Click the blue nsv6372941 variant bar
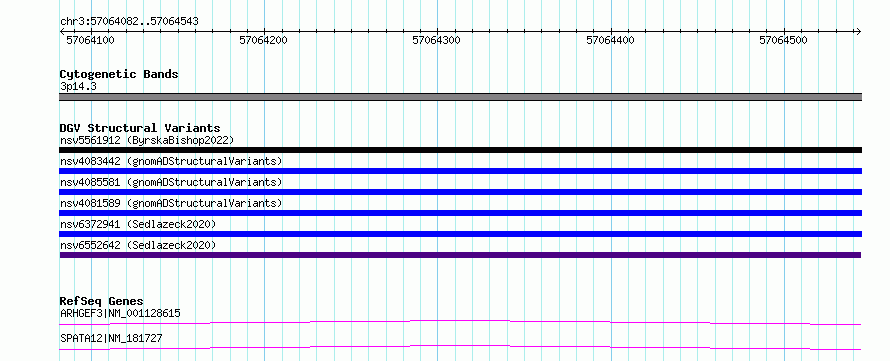This screenshot has width=890, height=361. [461, 234]
